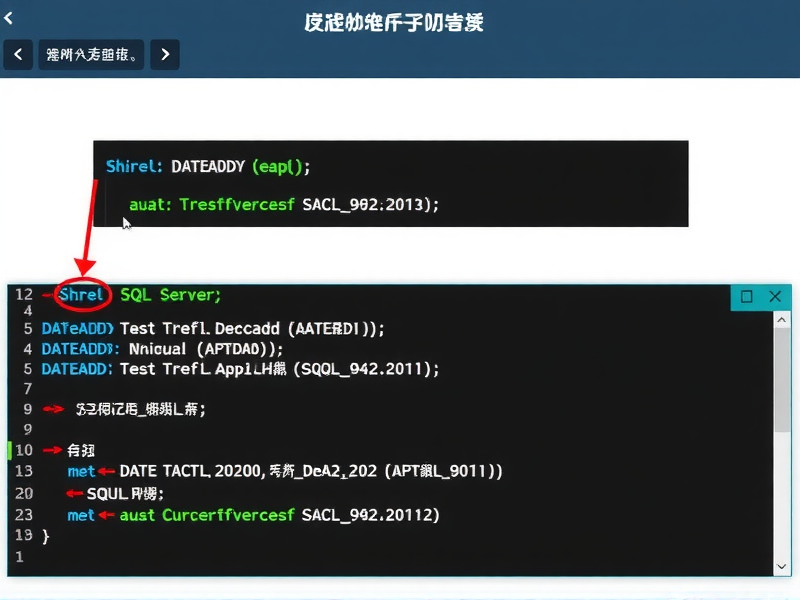Click the close X on the code window titlebar
The height and width of the screenshot is (600, 800).
pyautogui.click(x=775, y=297)
